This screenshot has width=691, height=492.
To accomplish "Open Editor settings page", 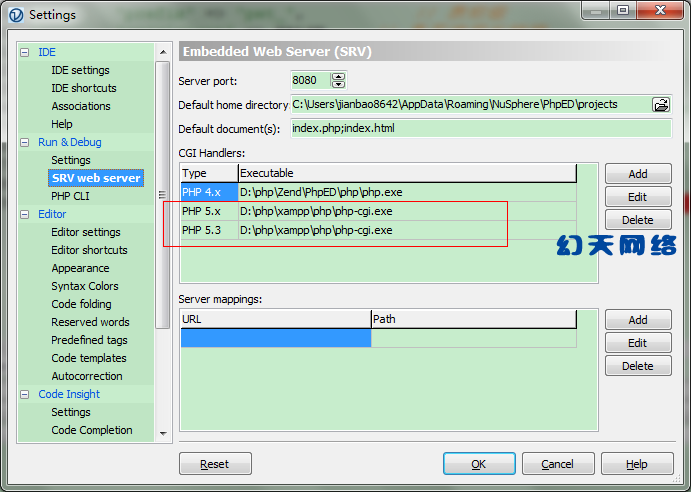I will tap(85, 232).
